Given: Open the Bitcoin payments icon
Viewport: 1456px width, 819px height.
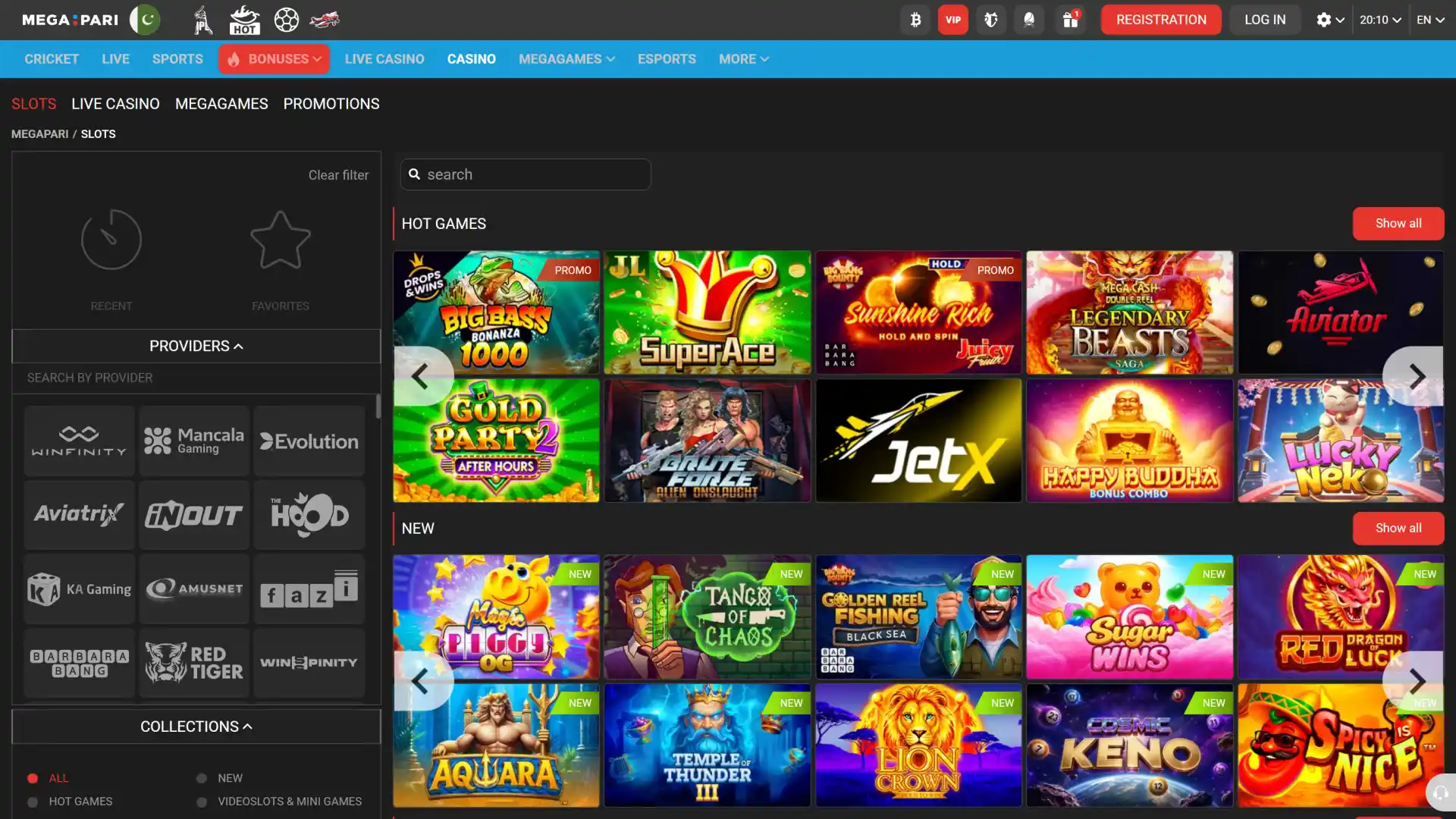Looking at the screenshot, I should point(915,20).
